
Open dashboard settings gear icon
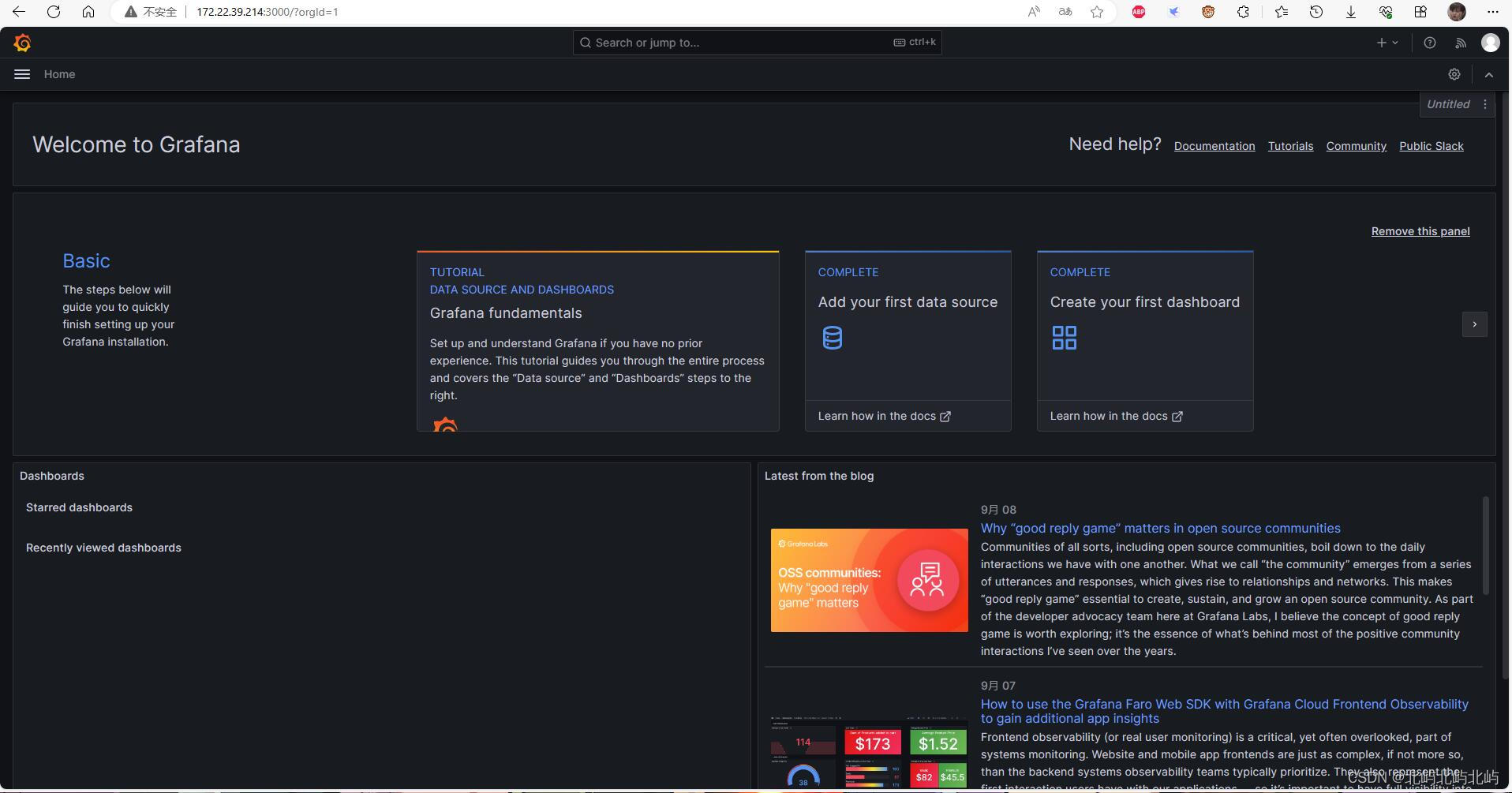pos(1454,74)
